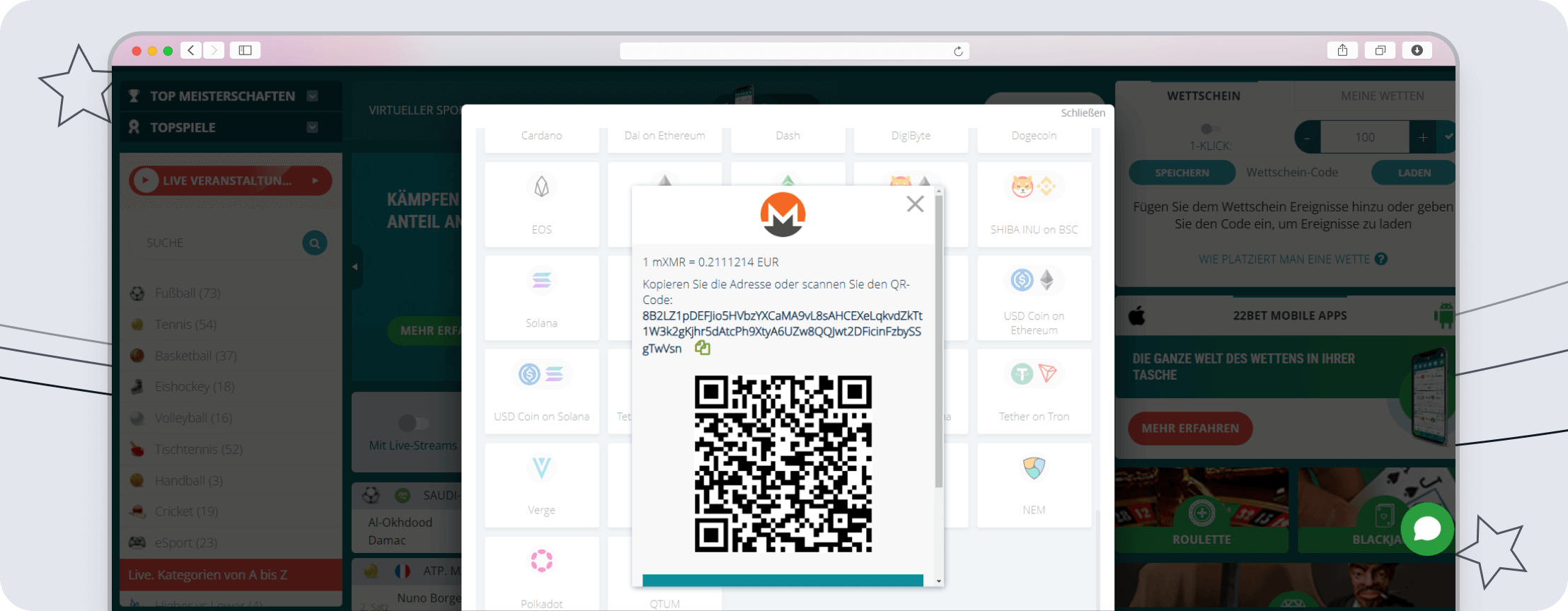Decrease bet amount with minus button
Image resolution: width=1568 pixels, height=611 pixels.
[x=1308, y=137]
